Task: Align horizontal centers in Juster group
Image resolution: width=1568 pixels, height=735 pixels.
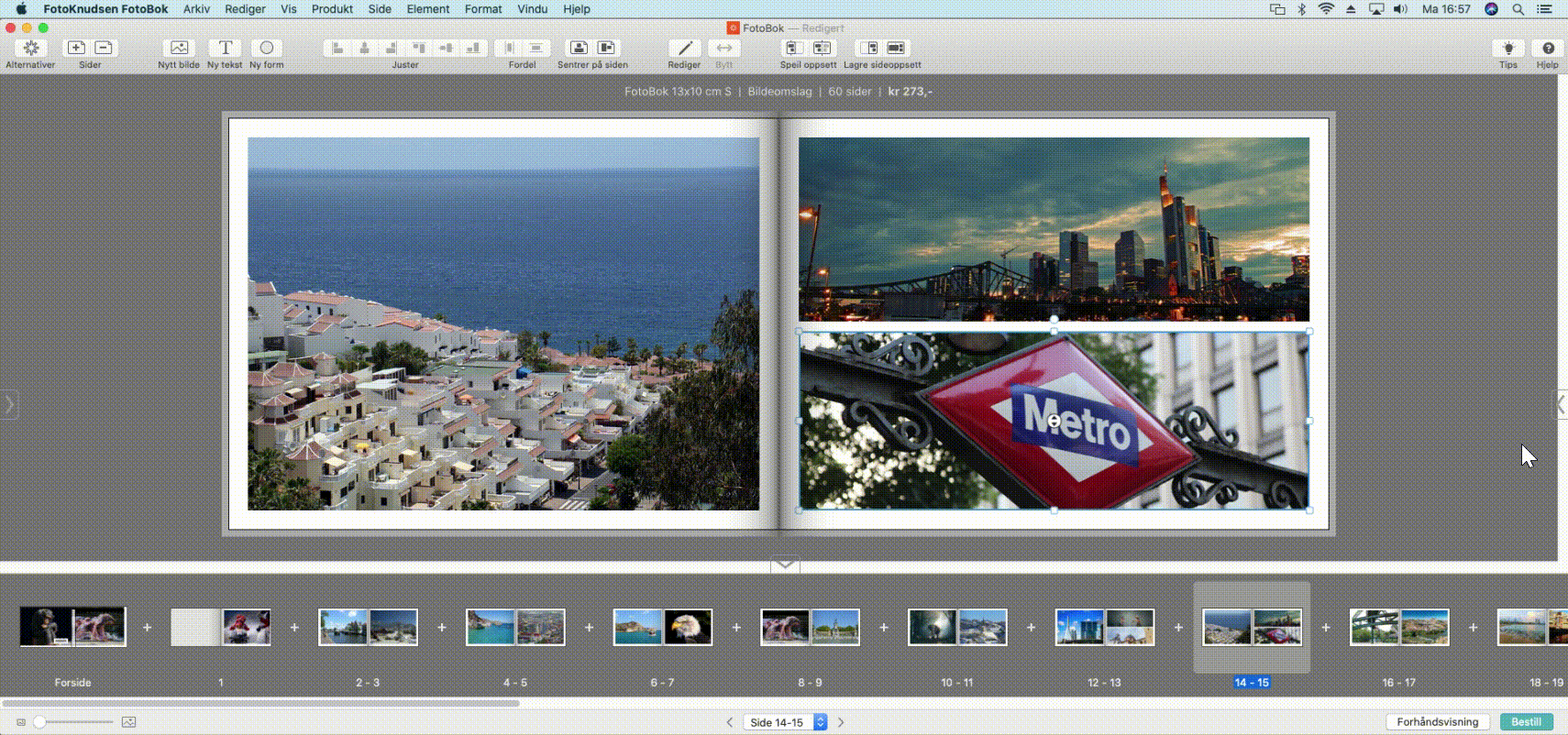Action: [364, 48]
